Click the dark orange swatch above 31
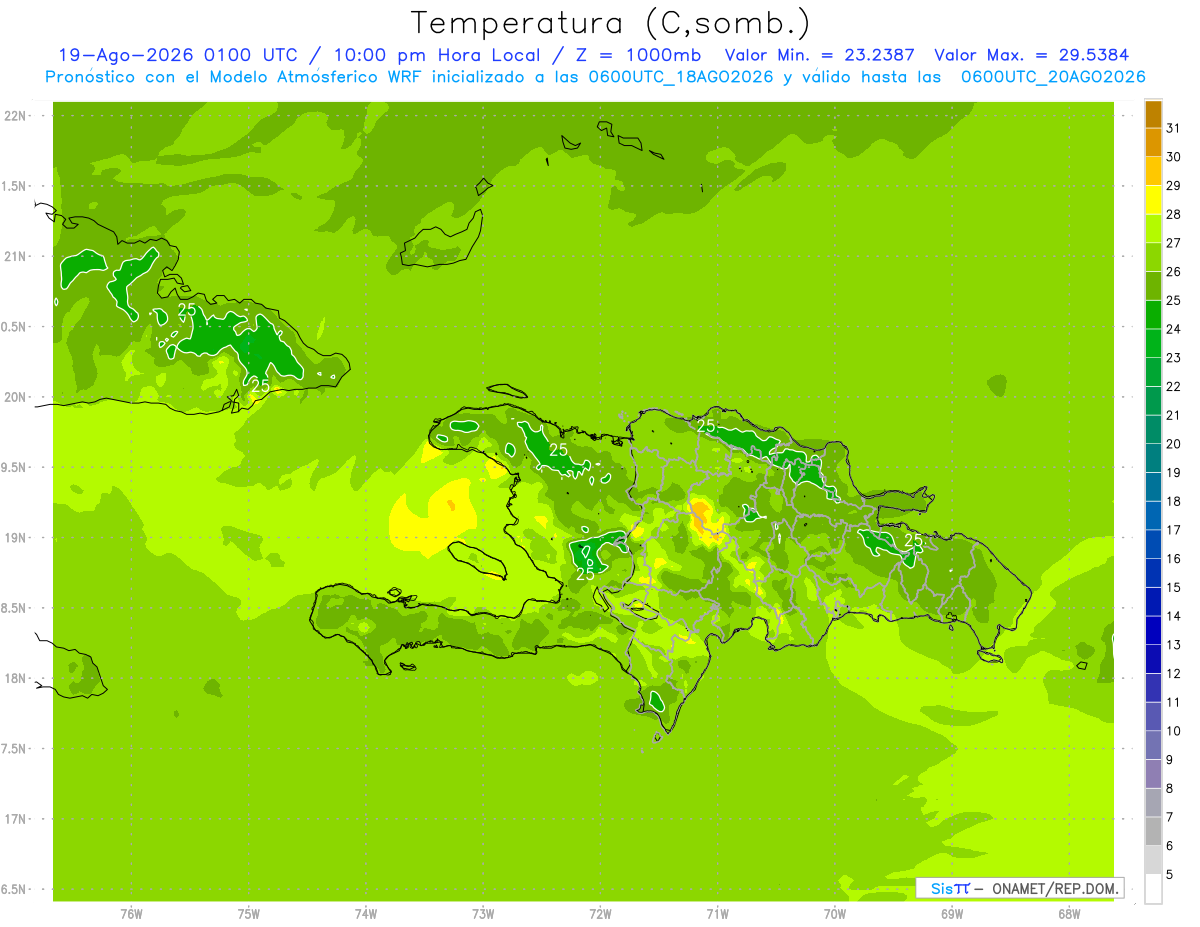 point(1153,113)
